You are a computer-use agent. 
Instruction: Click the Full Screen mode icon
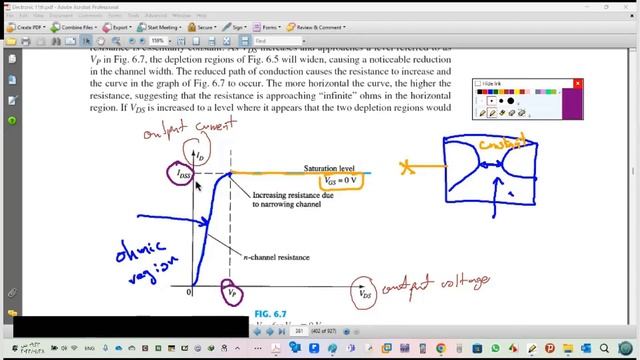tap(227, 41)
